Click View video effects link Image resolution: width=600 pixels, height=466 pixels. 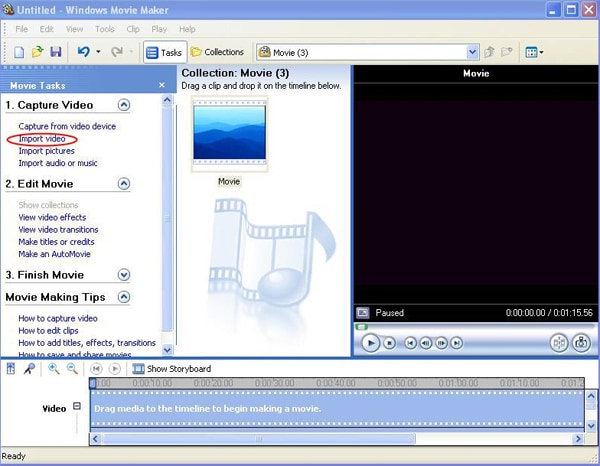click(x=52, y=217)
